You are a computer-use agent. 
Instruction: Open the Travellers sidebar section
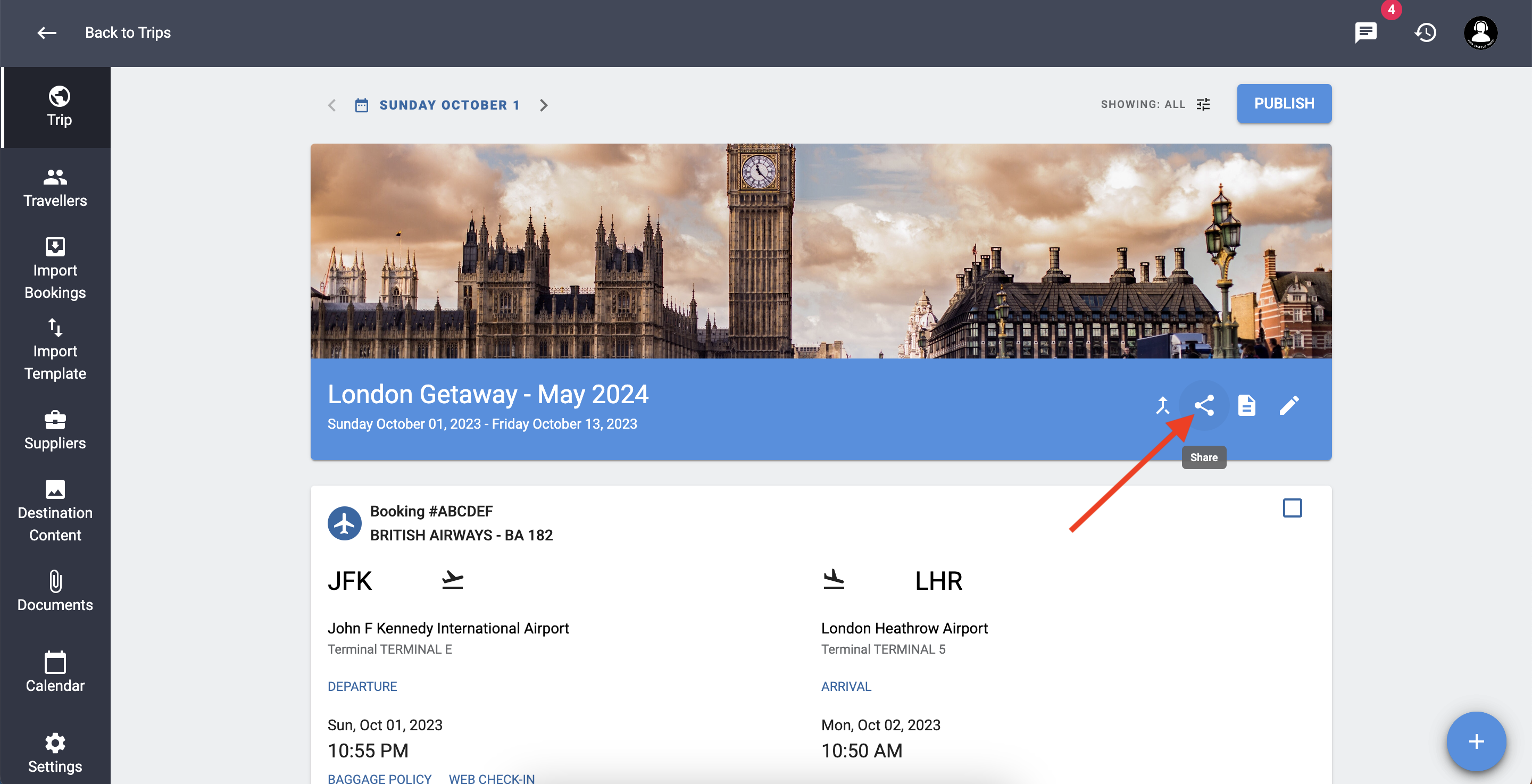point(55,188)
